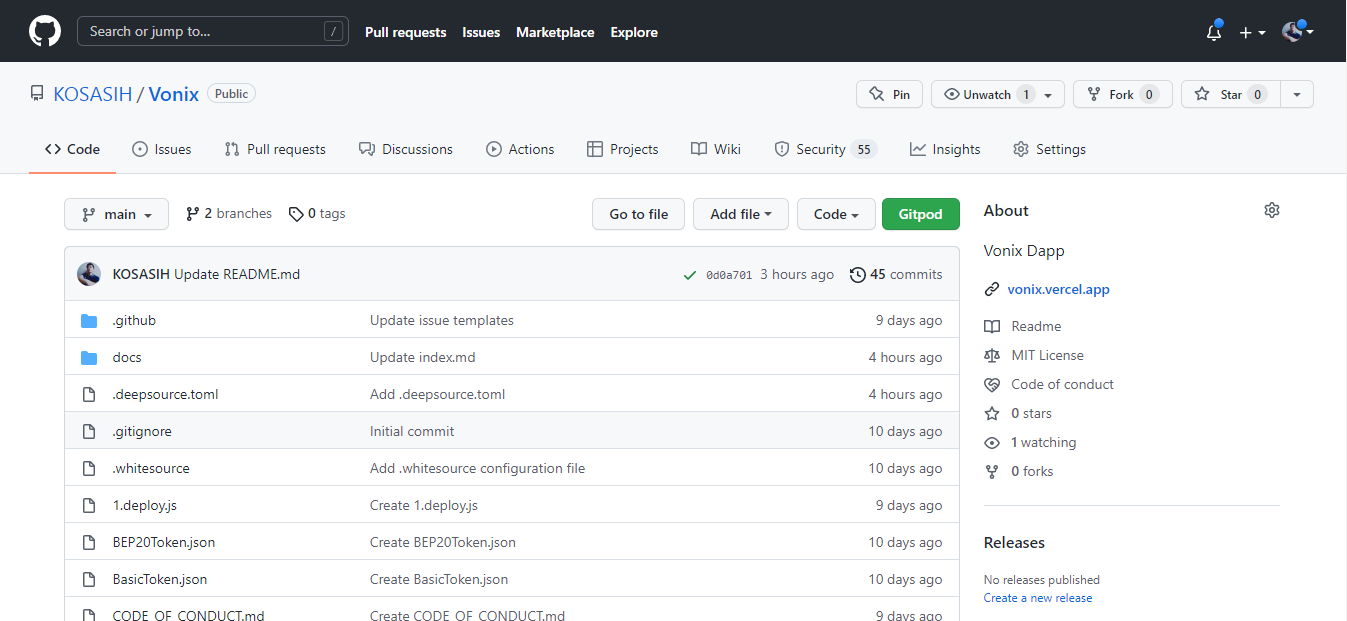Open the main branch selector
The width and height of the screenshot is (1347, 621).
pos(117,214)
